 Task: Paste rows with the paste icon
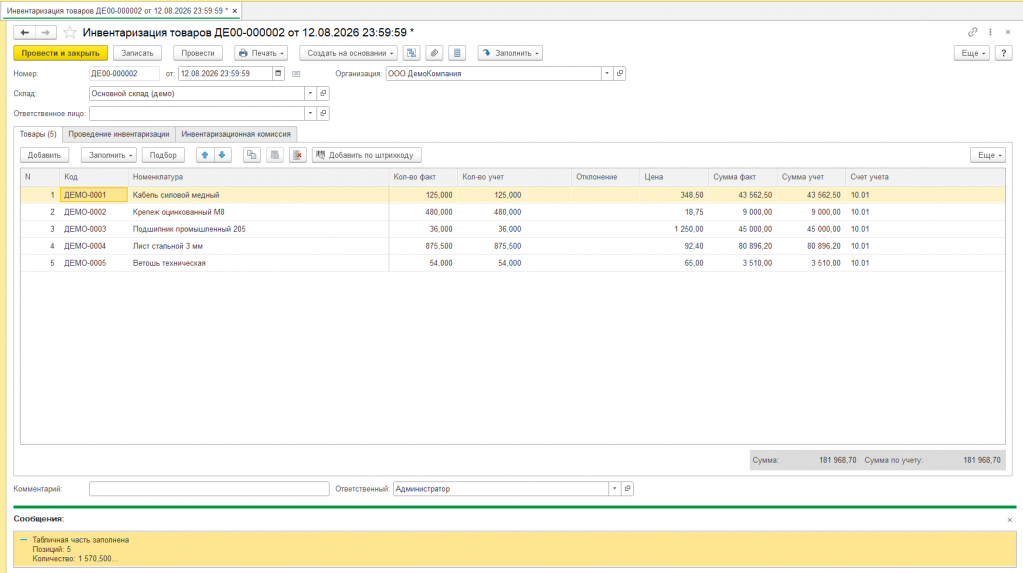275,155
